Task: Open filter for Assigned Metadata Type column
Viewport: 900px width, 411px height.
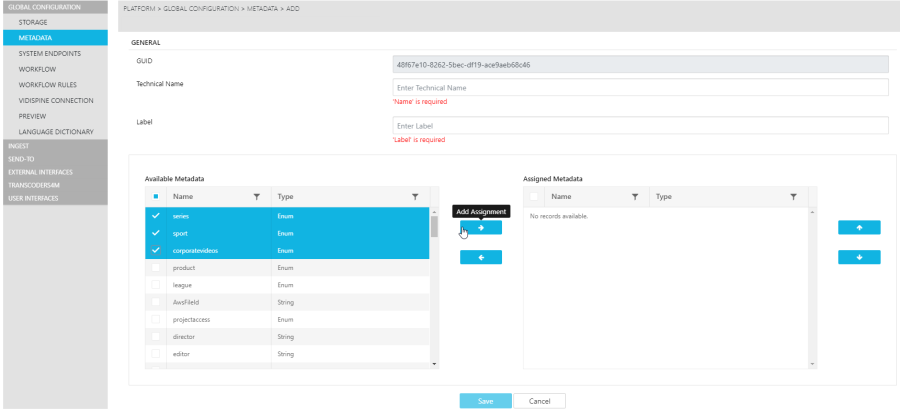Action: tap(793, 197)
